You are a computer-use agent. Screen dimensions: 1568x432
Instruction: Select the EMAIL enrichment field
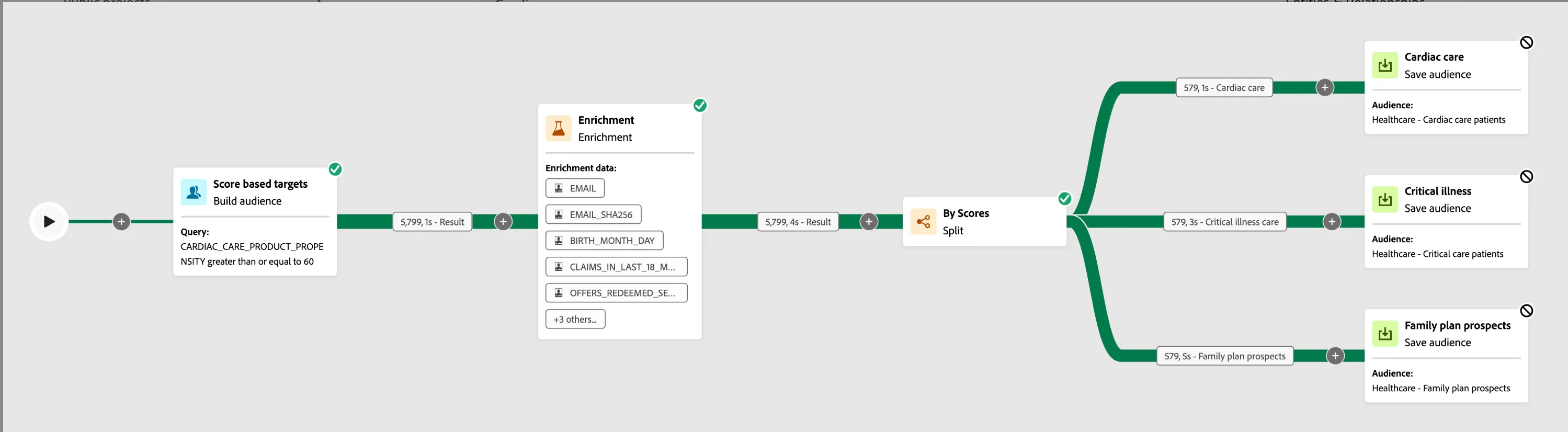tap(575, 188)
